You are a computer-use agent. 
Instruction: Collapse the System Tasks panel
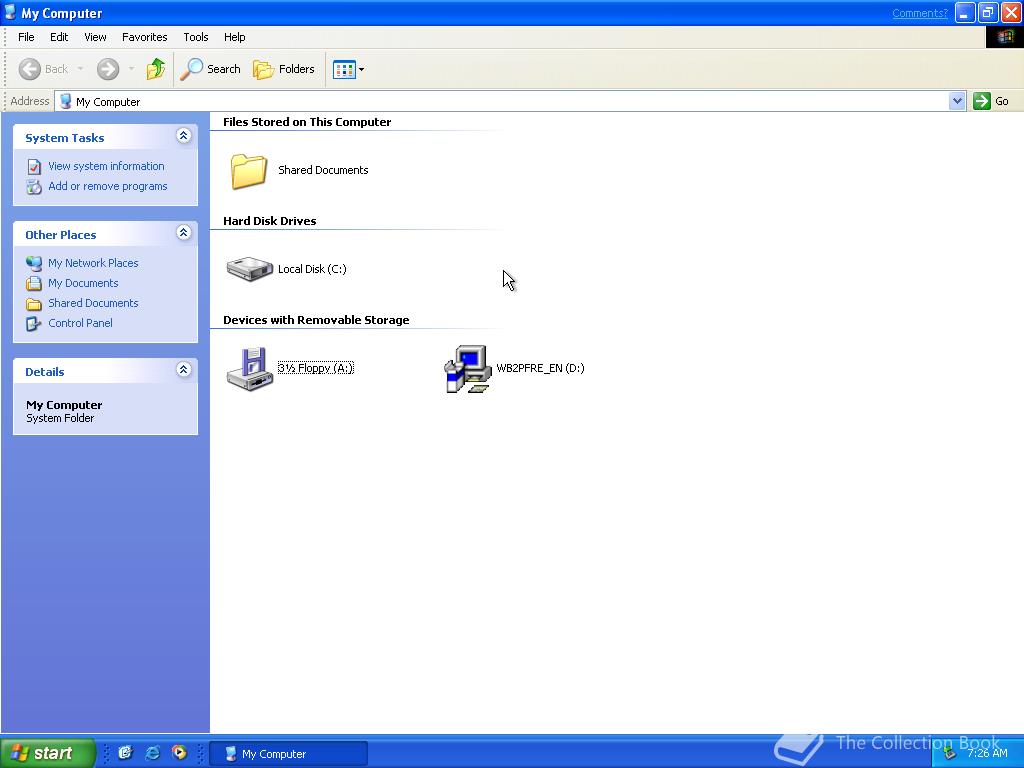(184, 136)
